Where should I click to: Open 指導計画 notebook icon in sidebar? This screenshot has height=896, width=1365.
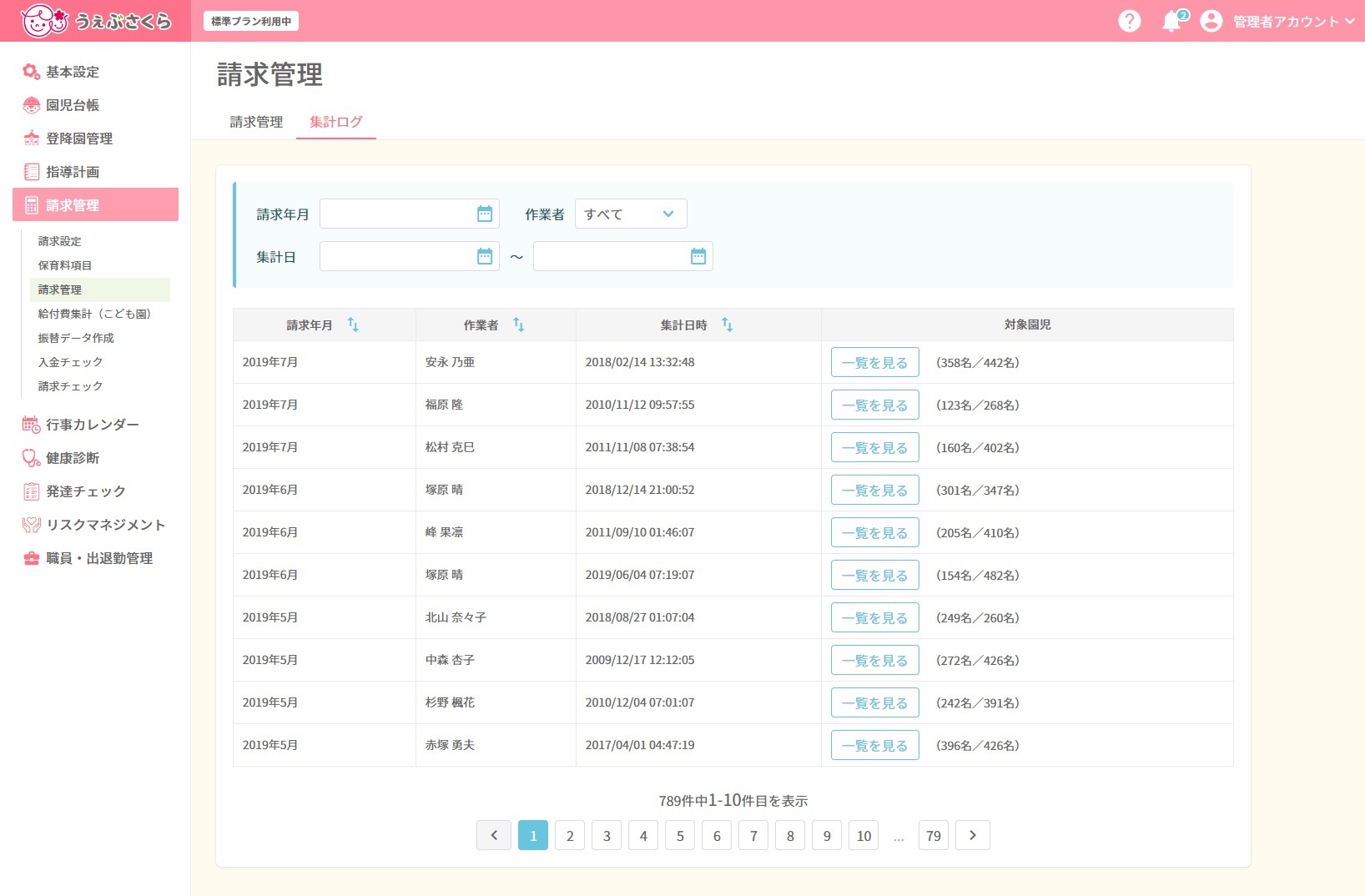tap(32, 172)
